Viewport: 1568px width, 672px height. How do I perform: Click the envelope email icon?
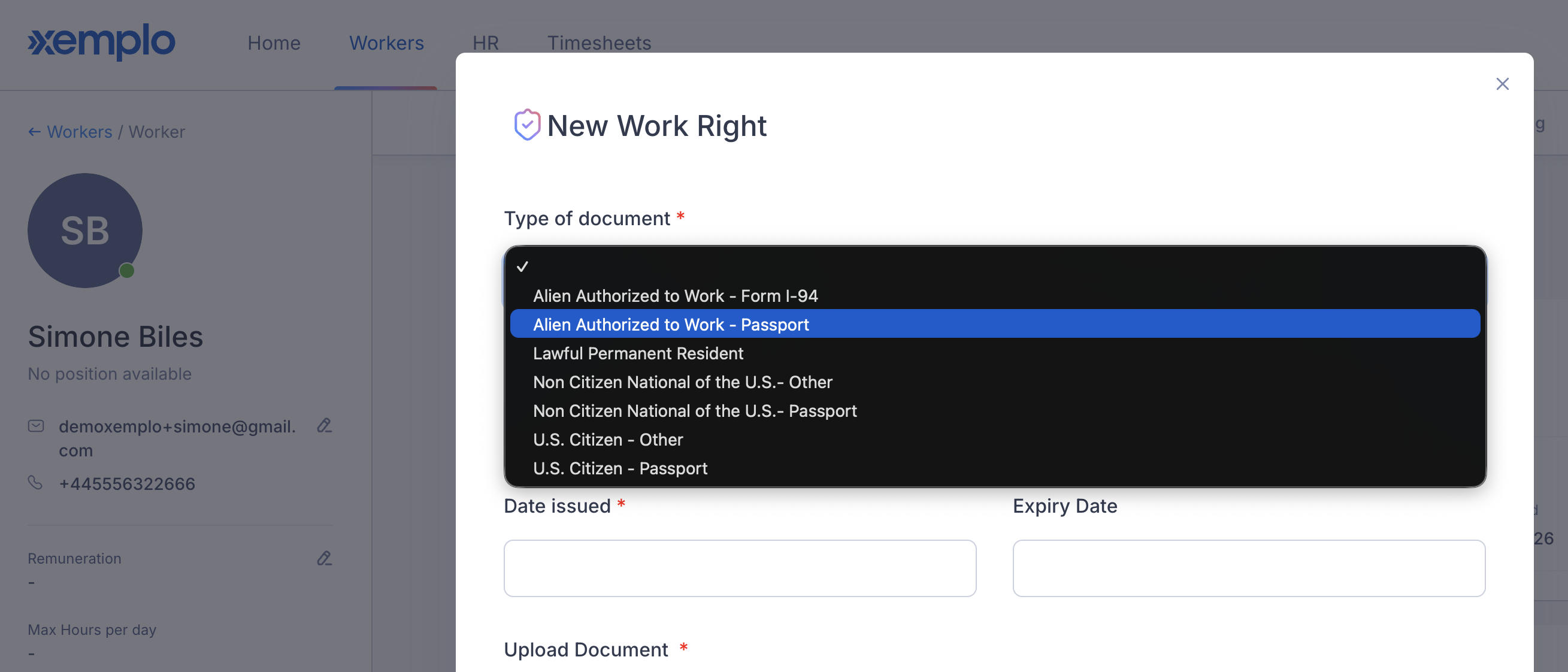(36, 426)
